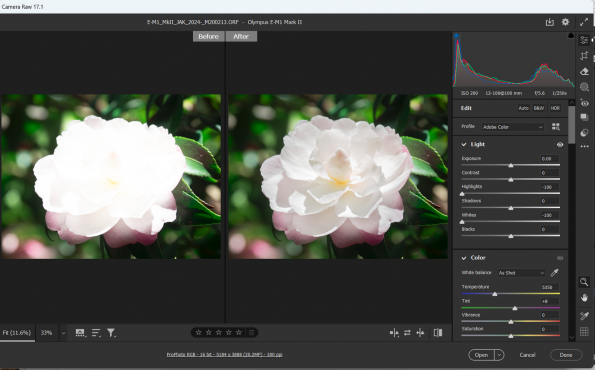Open Camera Raw preferences gear
Screen dimensions: 595x370
[565, 22]
